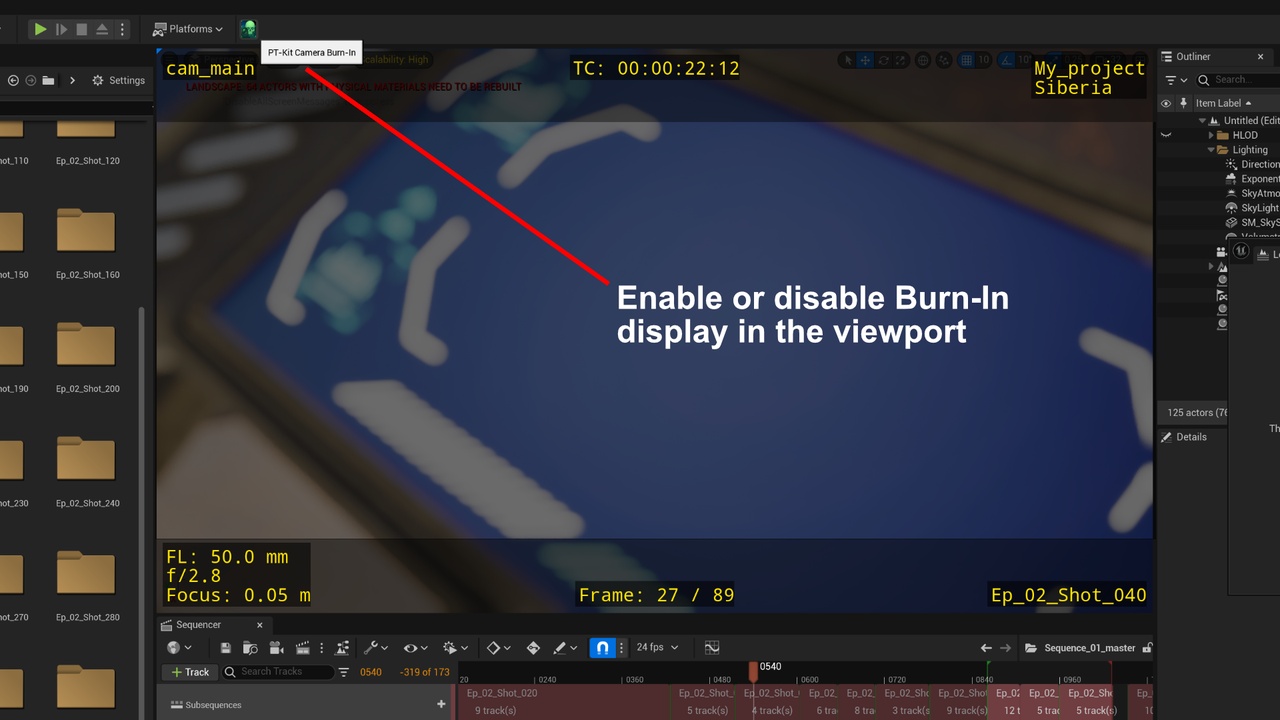Click the frame skip playback button

pos(62,29)
